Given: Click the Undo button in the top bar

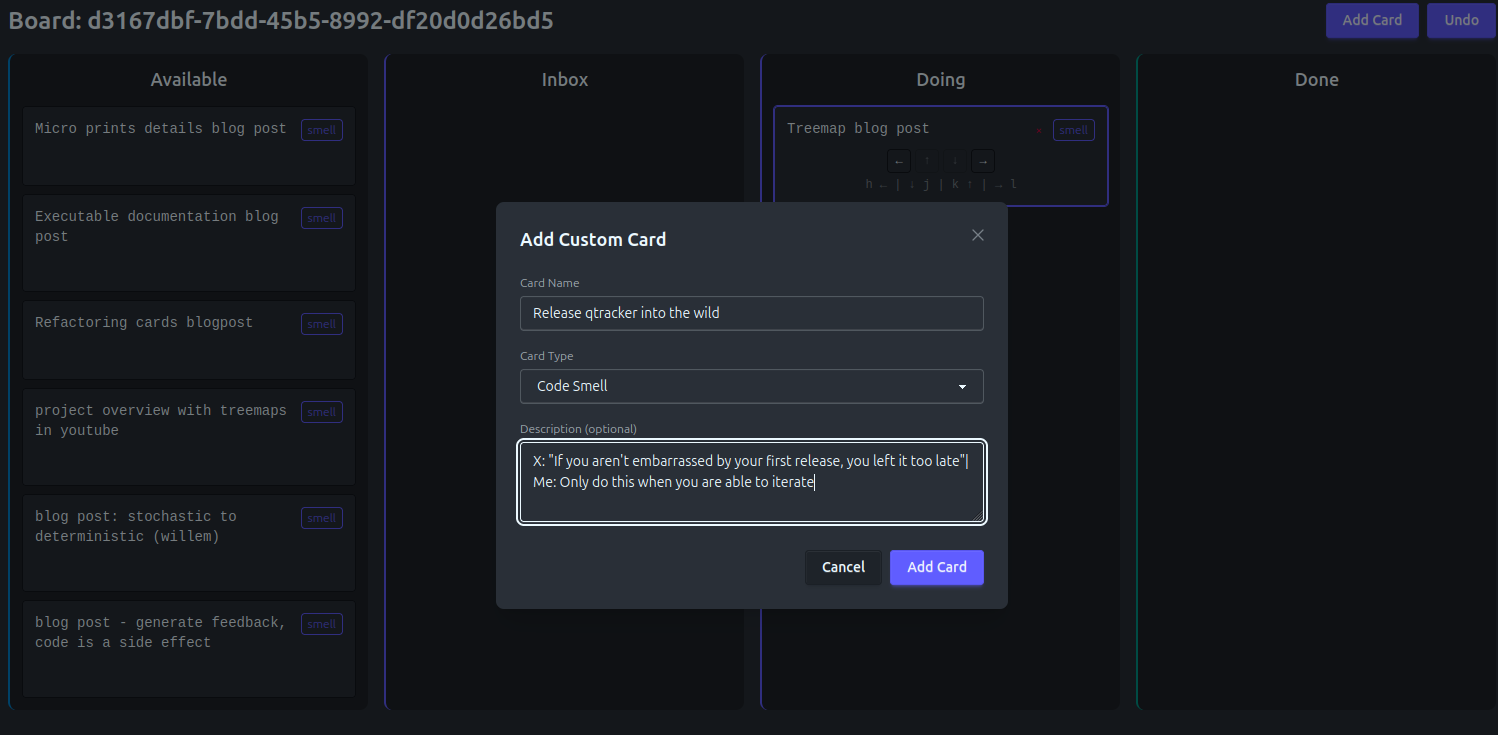Looking at the screenshot, I should coord(1461,20).
